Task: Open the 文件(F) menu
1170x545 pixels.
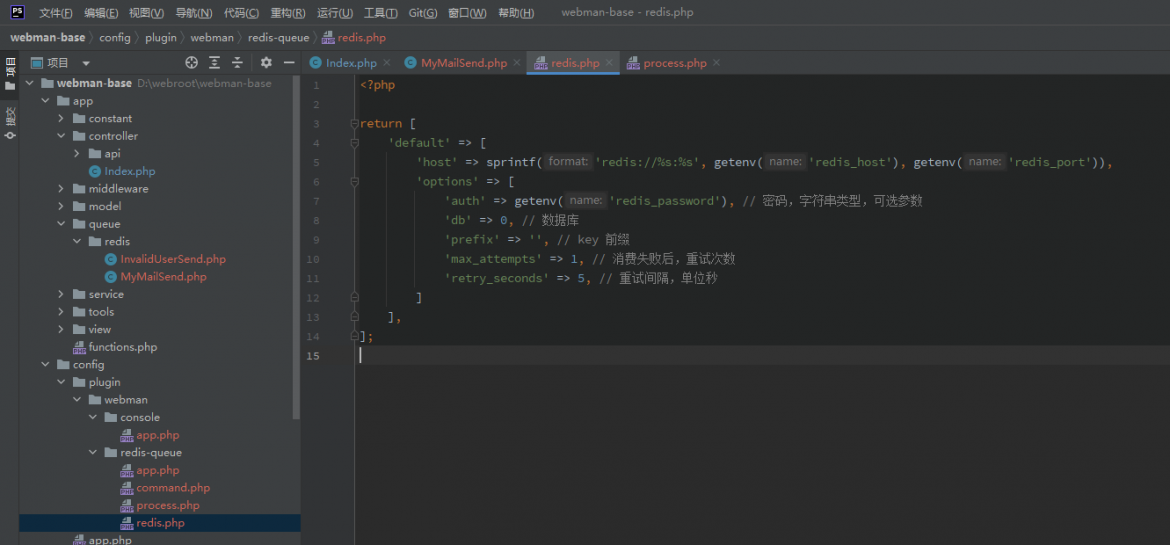Action: 56,13
